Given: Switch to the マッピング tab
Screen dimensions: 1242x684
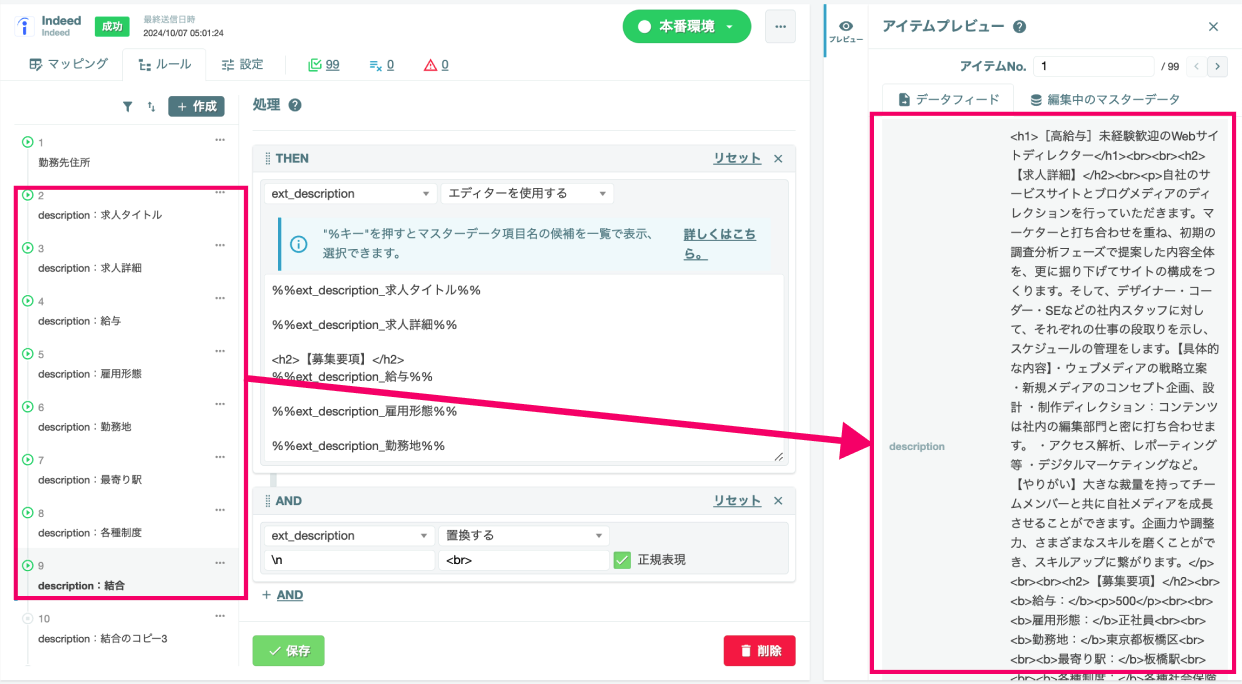Looking at the screenshot, I should 68,64.
